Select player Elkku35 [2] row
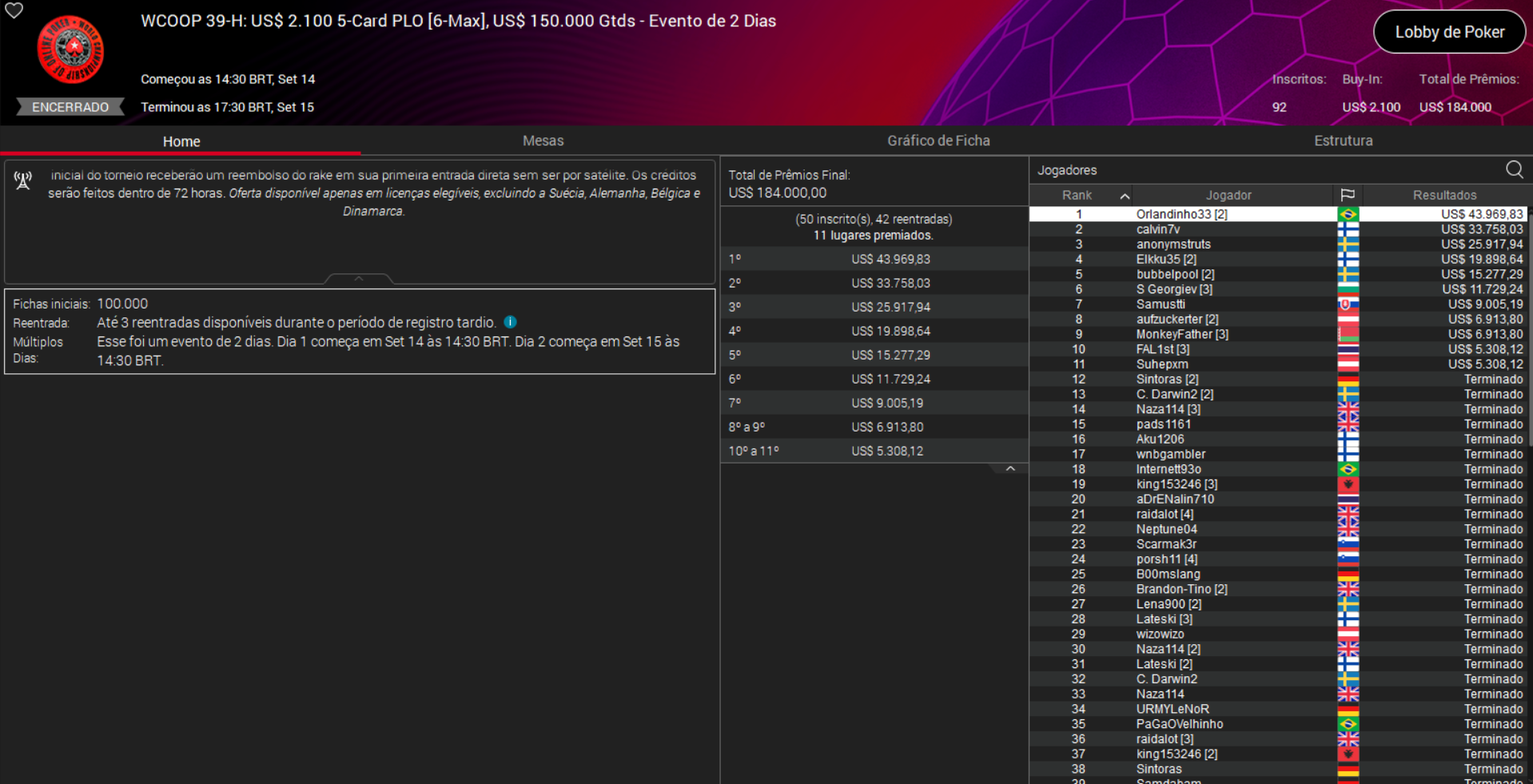The width and height of the screenshot is (1533, 784). tap(1278, 259)
